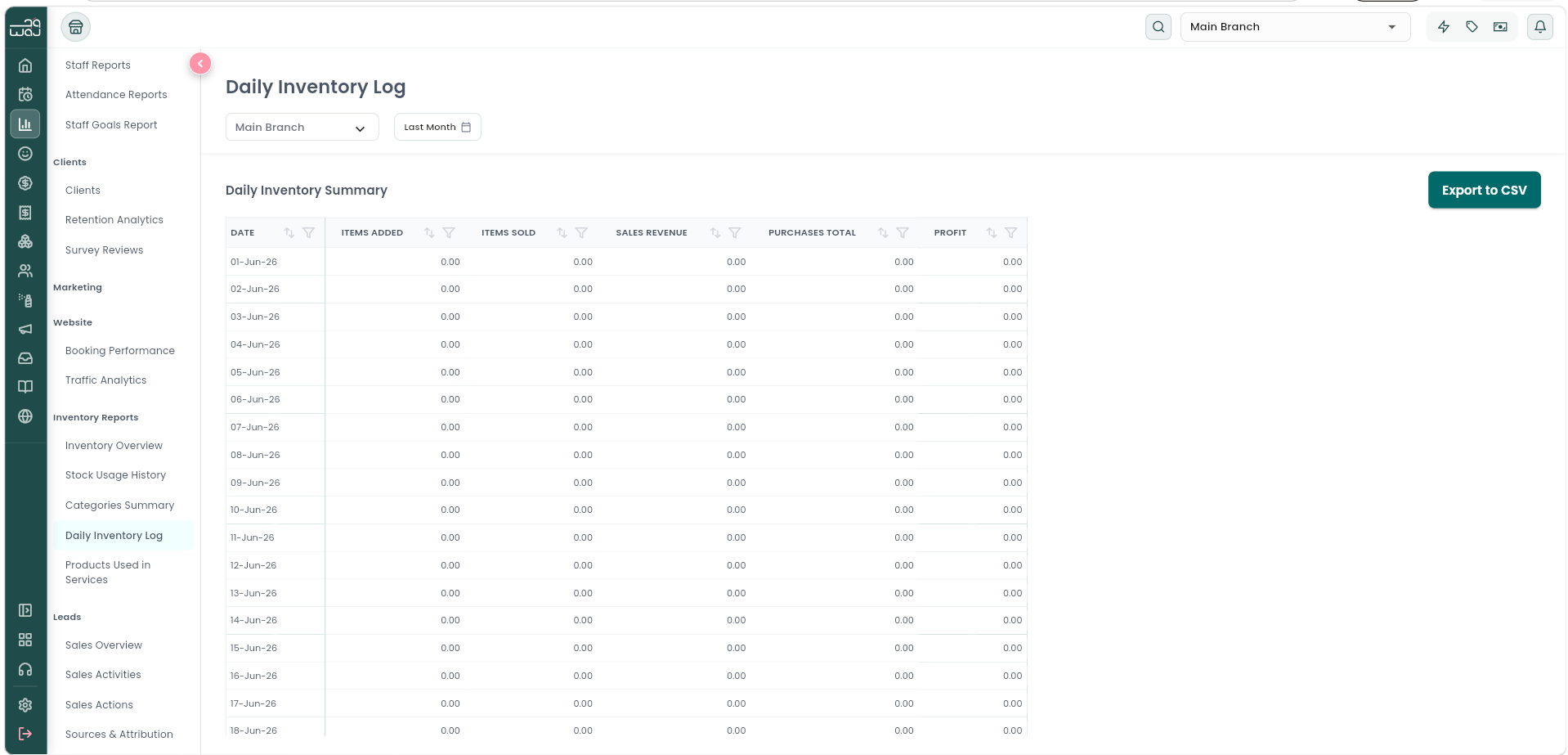Open Attendance Reports

click(116, 95)
